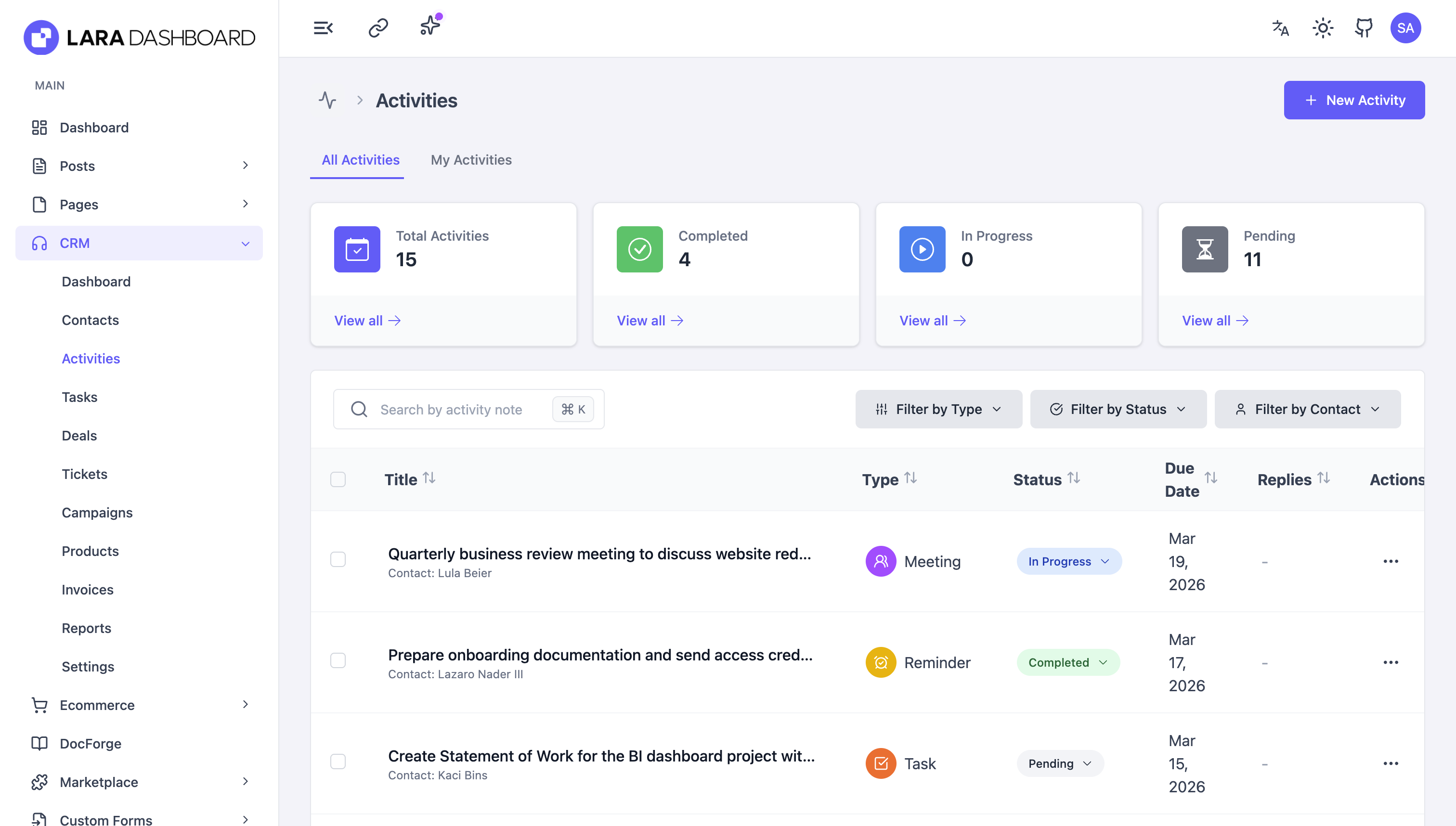Viewport: 1456px width, 826px height.
Task: Check the row checkbox for Quarterly business review
Action: pyautogui.click(x=338, y=559)
